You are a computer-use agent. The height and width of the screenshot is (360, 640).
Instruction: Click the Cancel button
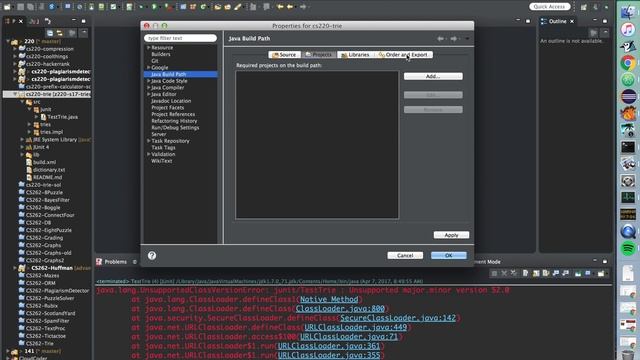(x=405, y=256)
